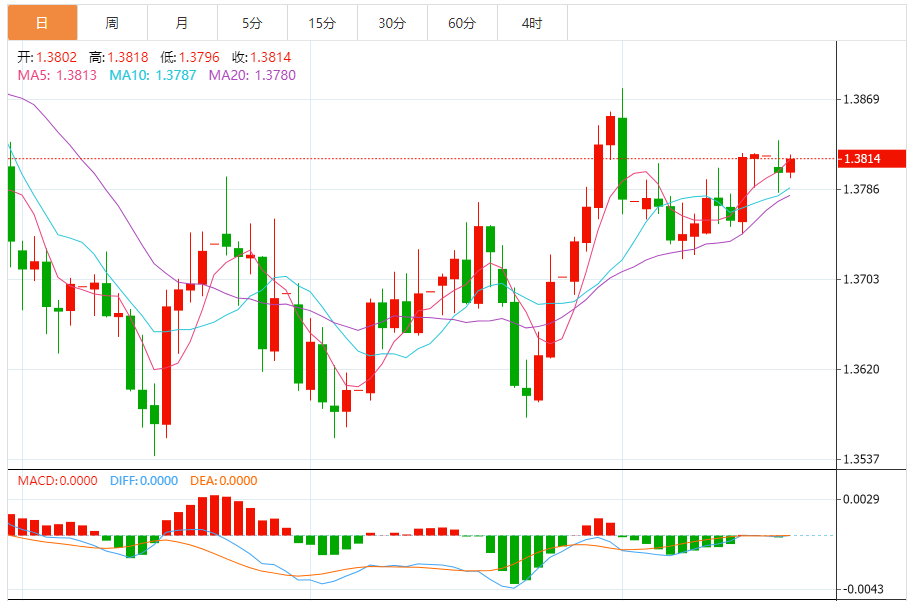Click the 1.3869 price axis label
This screenshot has width=915, height=601.
click(x=861, y=99)
